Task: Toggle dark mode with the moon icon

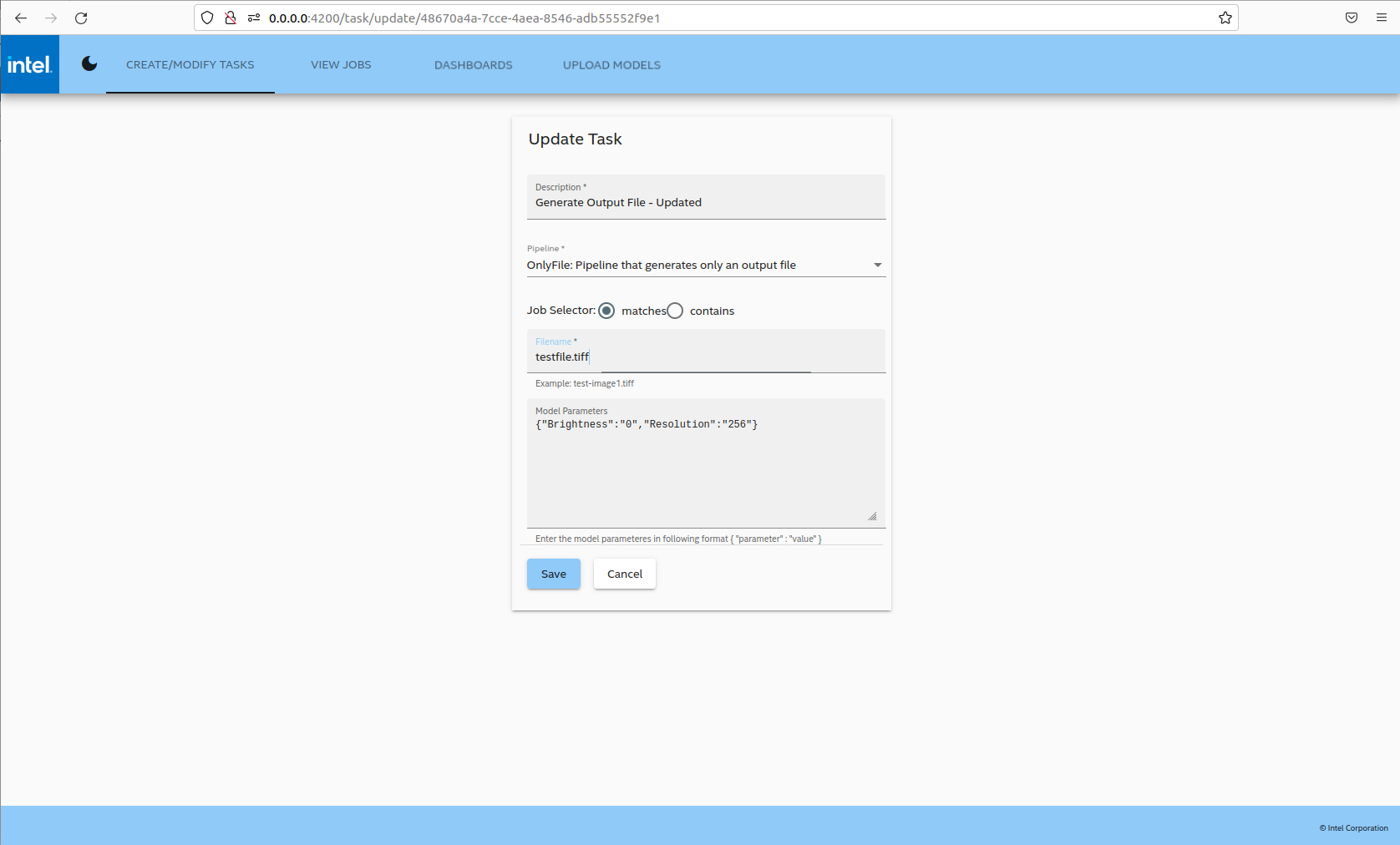Action: point(89,63)
